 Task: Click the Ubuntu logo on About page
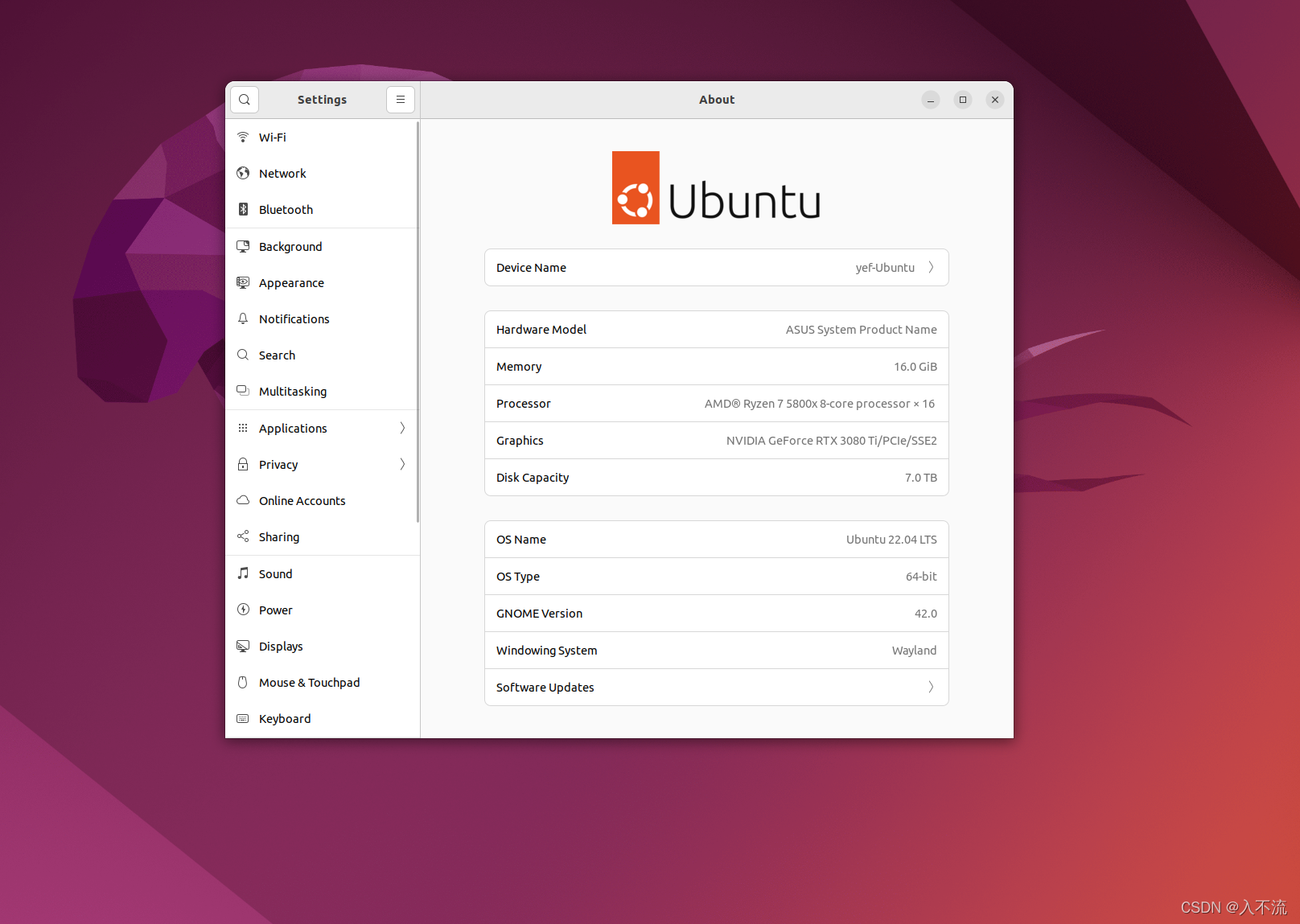716,187
